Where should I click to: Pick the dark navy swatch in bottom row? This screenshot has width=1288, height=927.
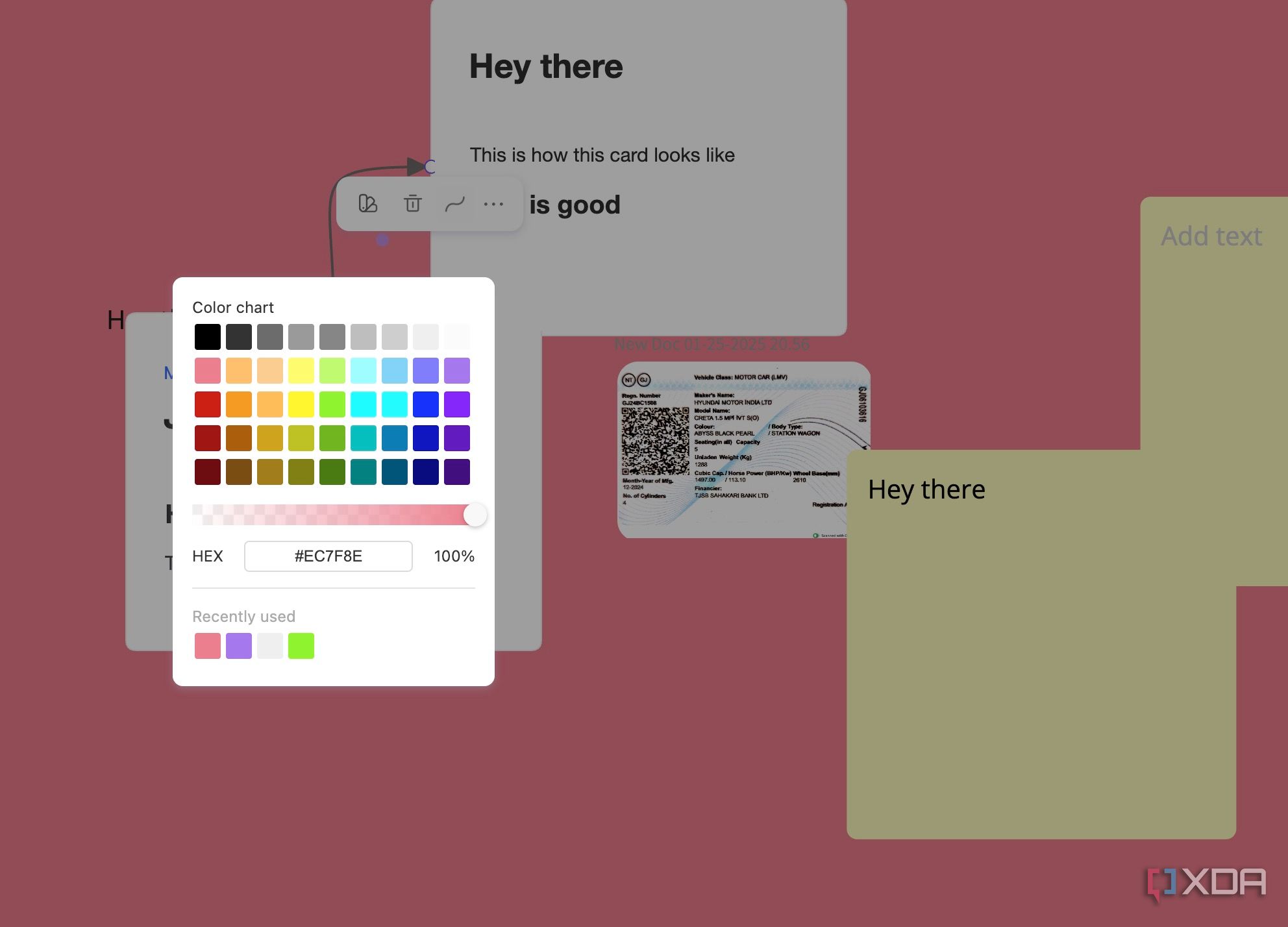(x=426, y=472)
